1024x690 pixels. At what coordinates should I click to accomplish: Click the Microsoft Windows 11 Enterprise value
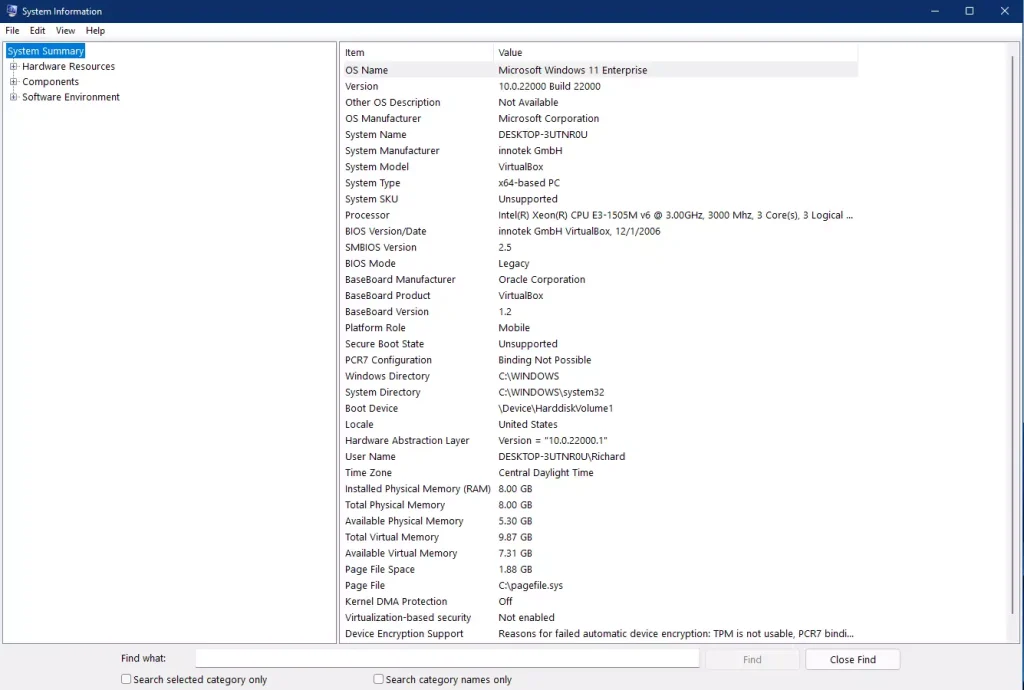[x=573, y=70]
